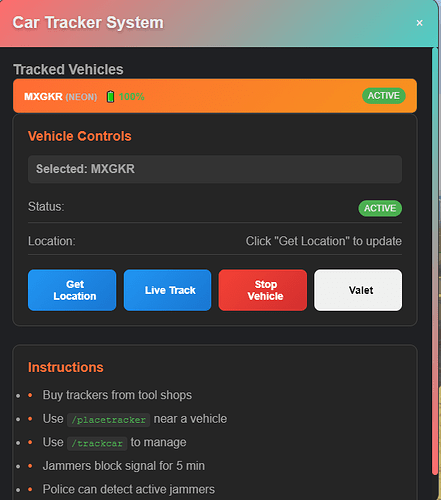
Task: Click the Instructions section heading
Action: [66, 367]
